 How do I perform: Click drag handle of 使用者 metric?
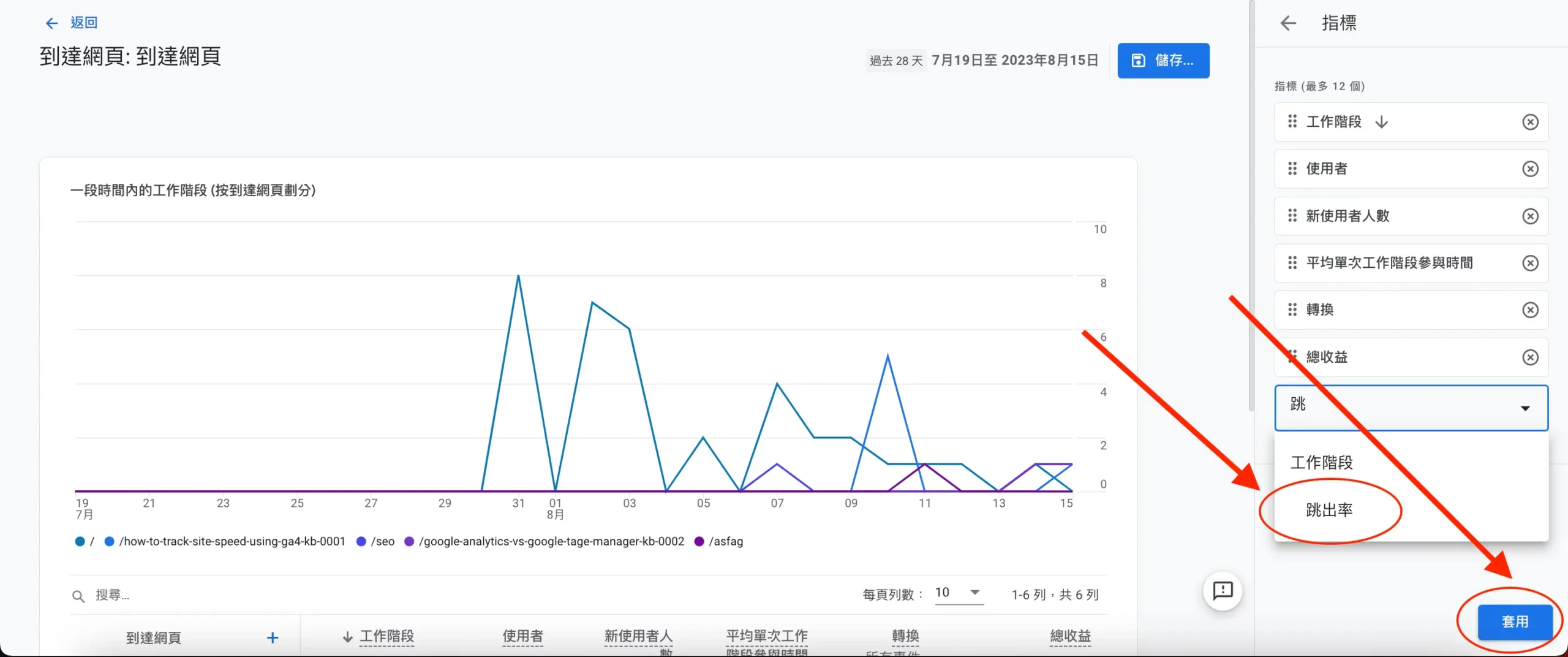click(x=1292, y=169)
